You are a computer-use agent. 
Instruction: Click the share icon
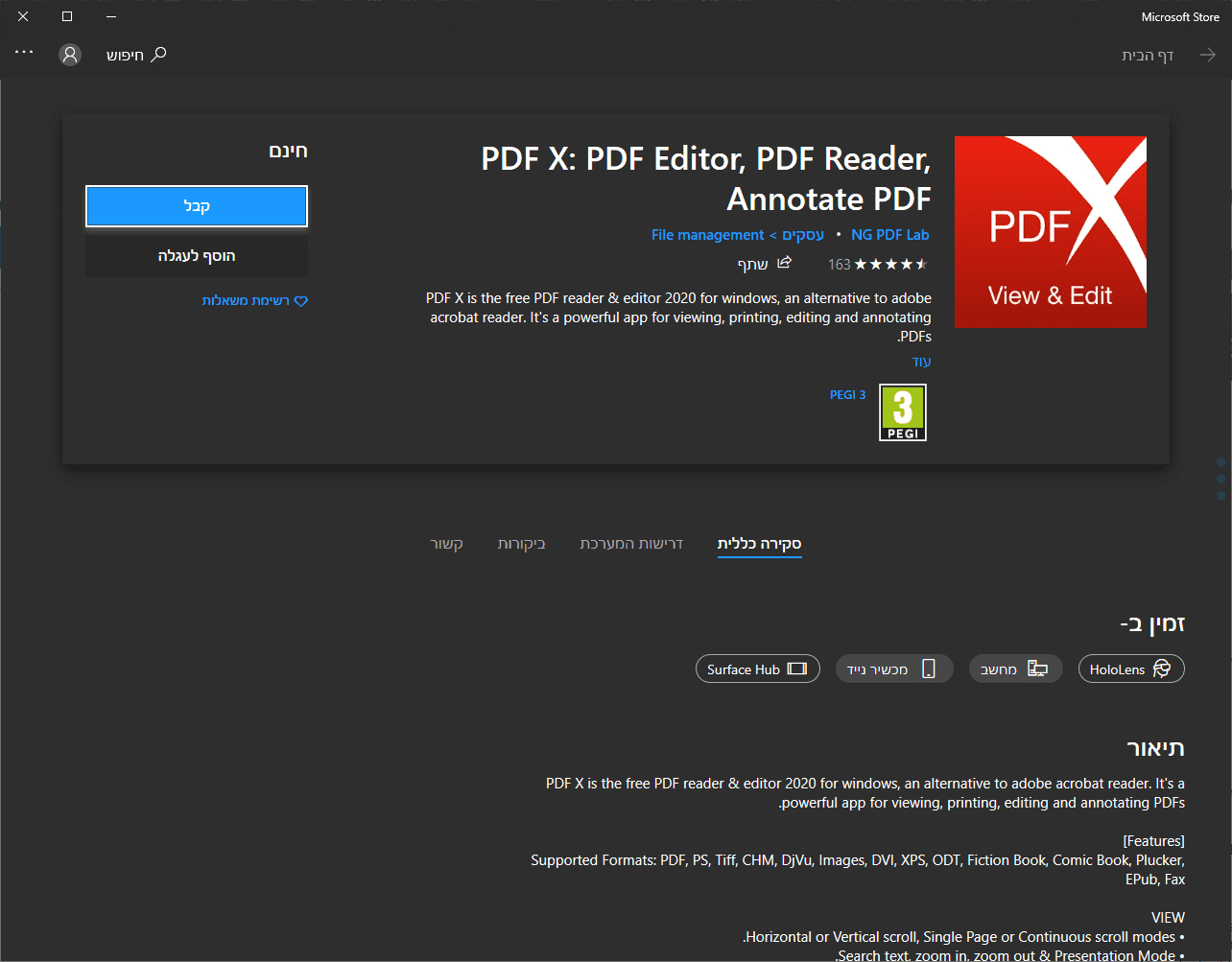point(784,263)
